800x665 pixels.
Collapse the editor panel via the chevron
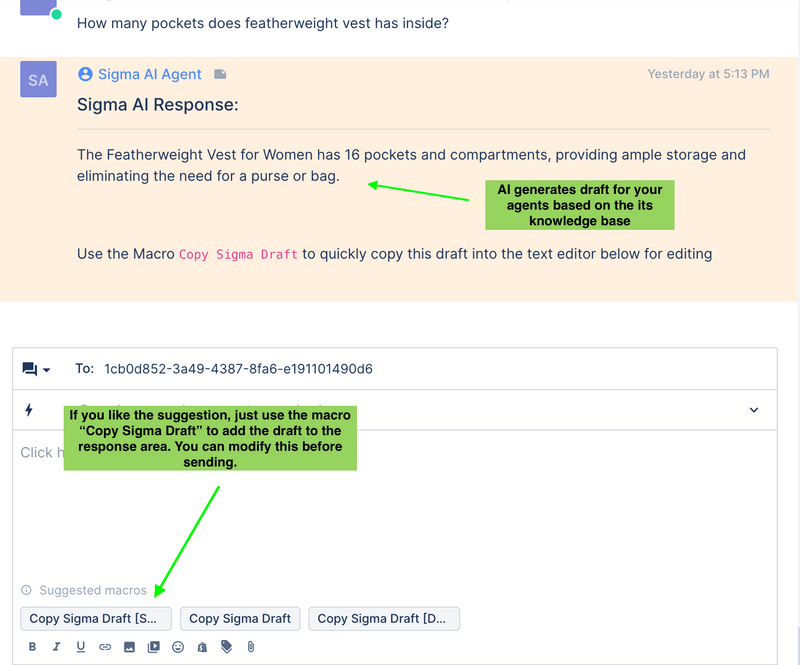click(756, 410)
